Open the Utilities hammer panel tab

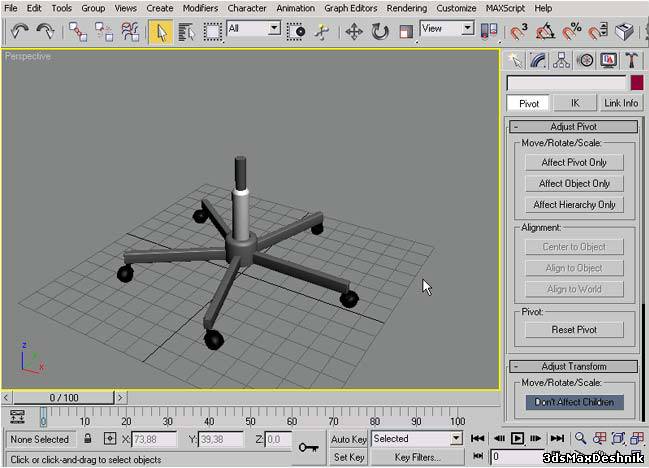tap(632, 60)
